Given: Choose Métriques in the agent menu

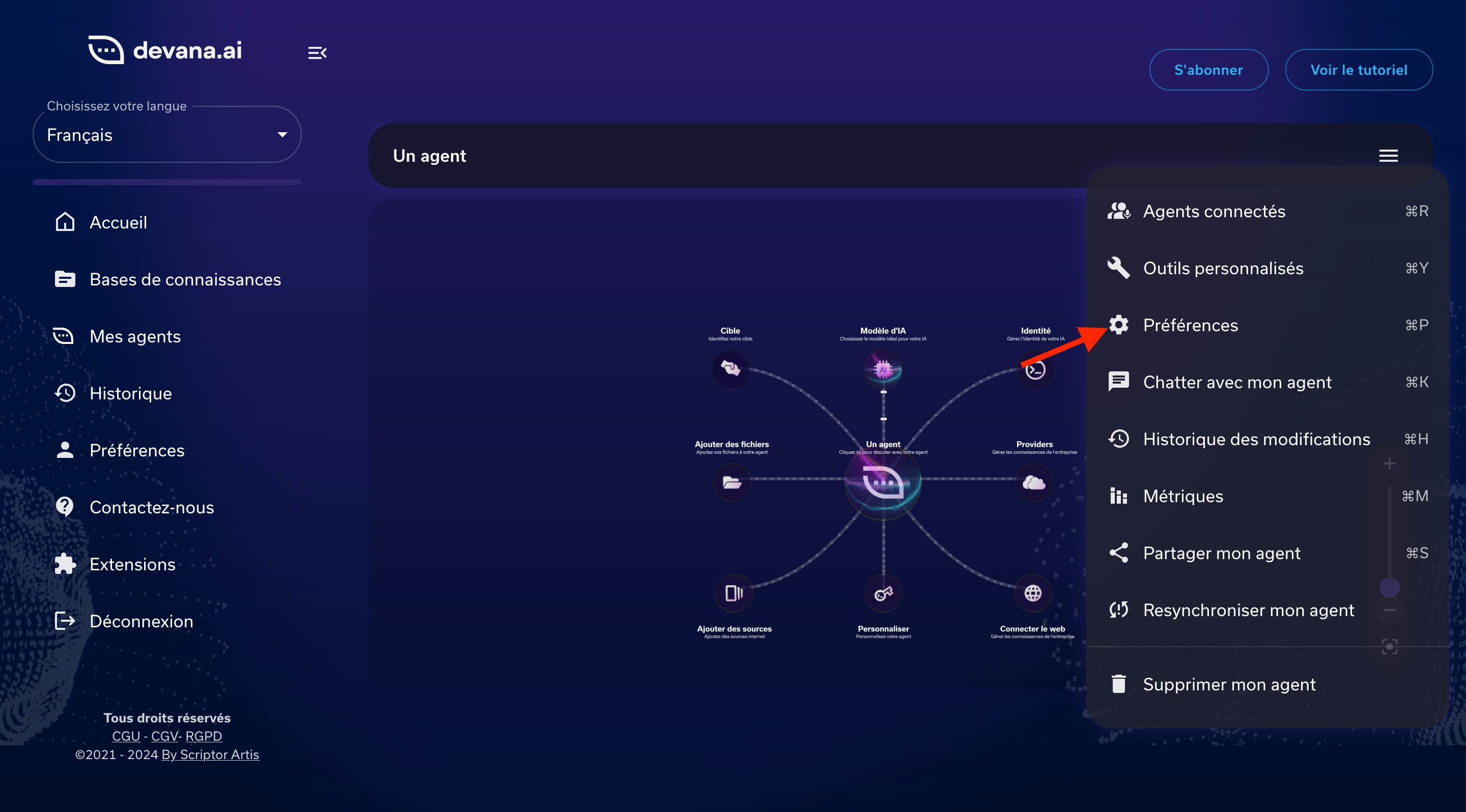Looking at the screenshot, I should click(1182, 497).
